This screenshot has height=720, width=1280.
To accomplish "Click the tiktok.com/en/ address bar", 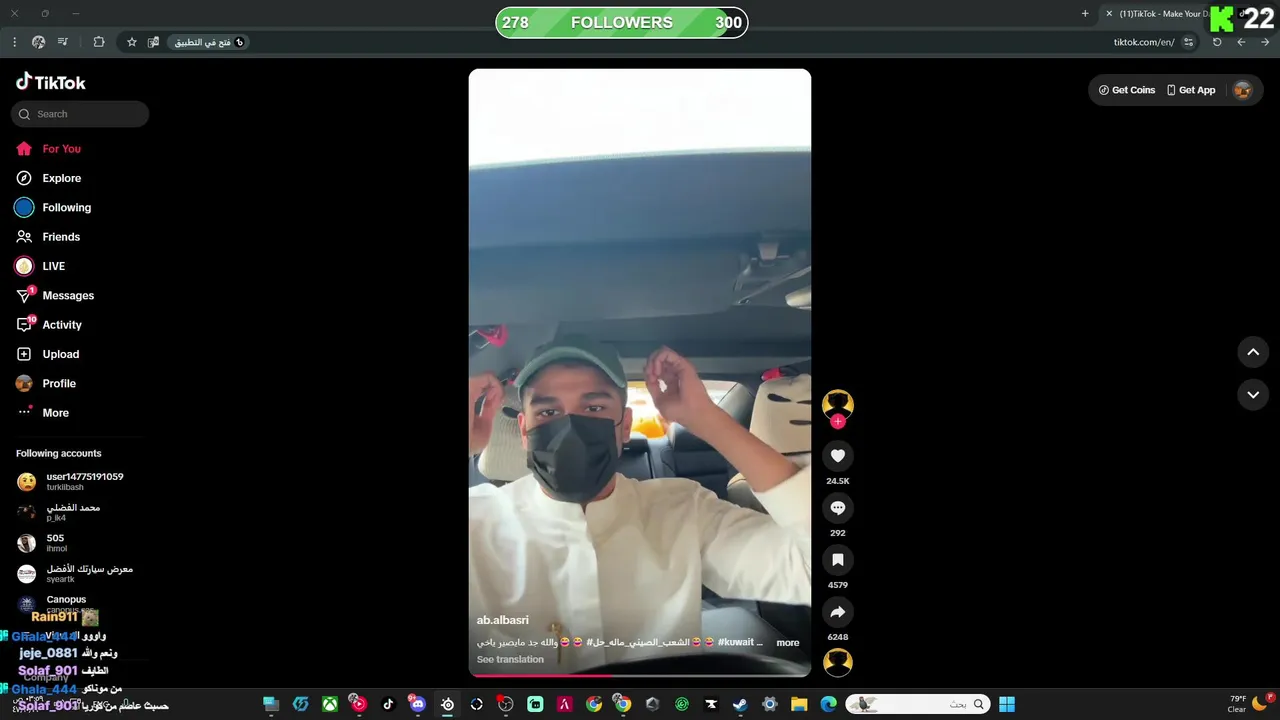I will [x=1144, y=42].
